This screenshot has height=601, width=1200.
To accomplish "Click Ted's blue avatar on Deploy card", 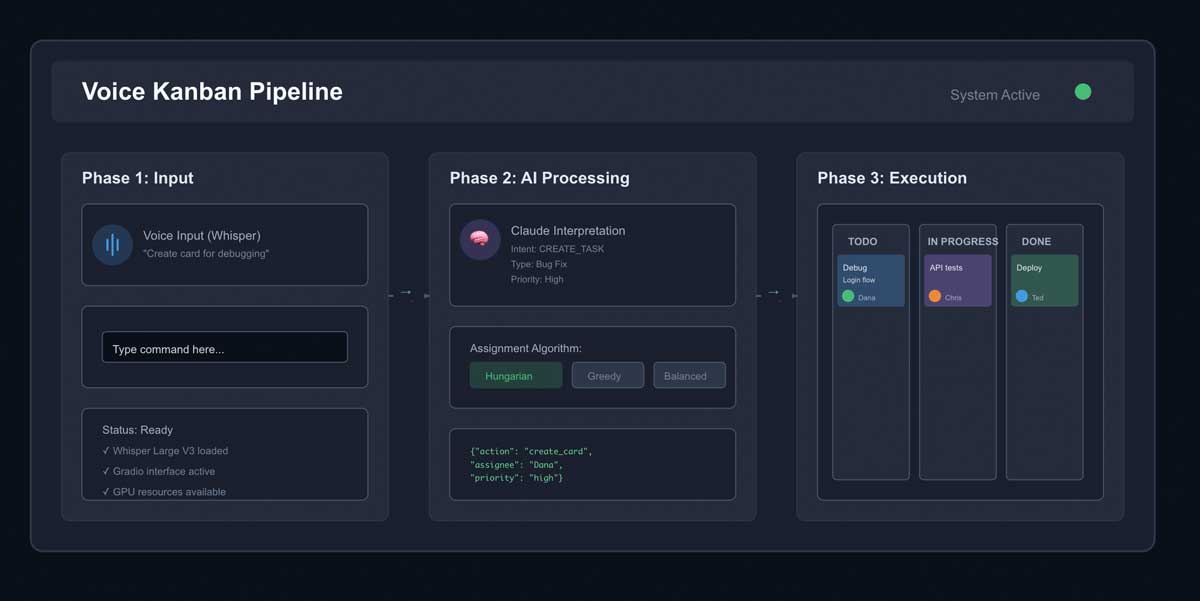I will pyautogui.click(x=1022, y=295).
